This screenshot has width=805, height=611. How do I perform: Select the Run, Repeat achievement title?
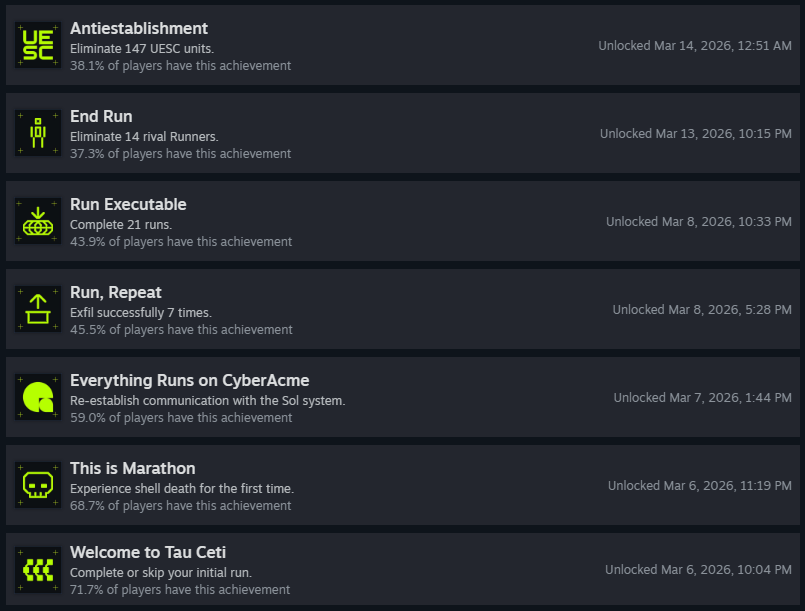pyautogui.click(x=116, y=293)
